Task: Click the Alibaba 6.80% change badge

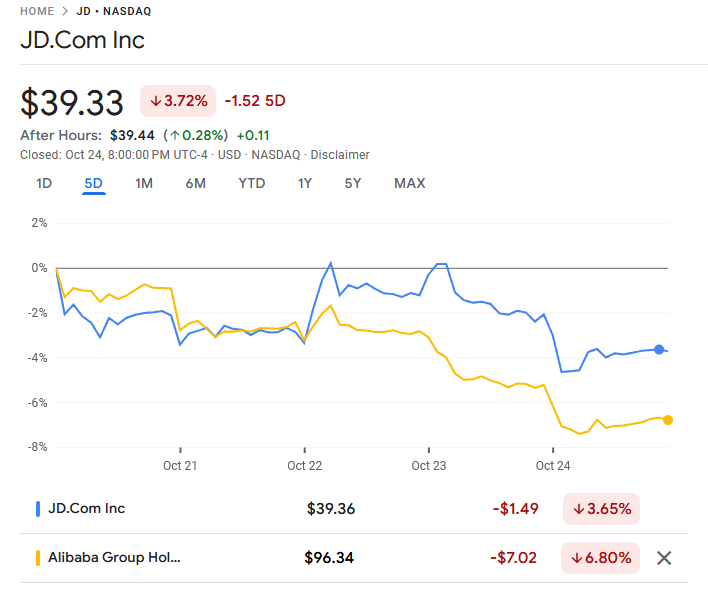Action: point(601,558)
